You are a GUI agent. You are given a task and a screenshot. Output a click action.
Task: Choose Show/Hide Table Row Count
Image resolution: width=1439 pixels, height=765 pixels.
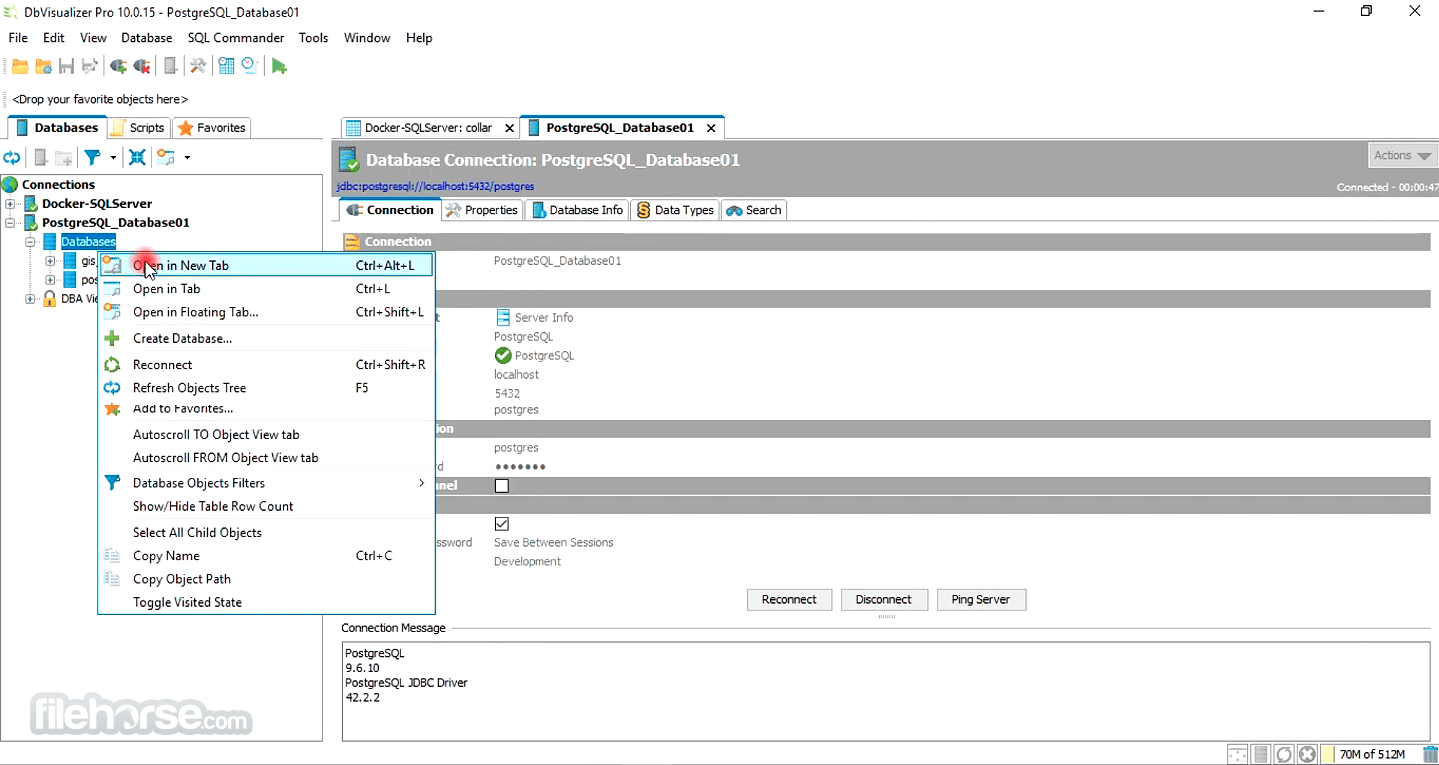tap(266, 506)
